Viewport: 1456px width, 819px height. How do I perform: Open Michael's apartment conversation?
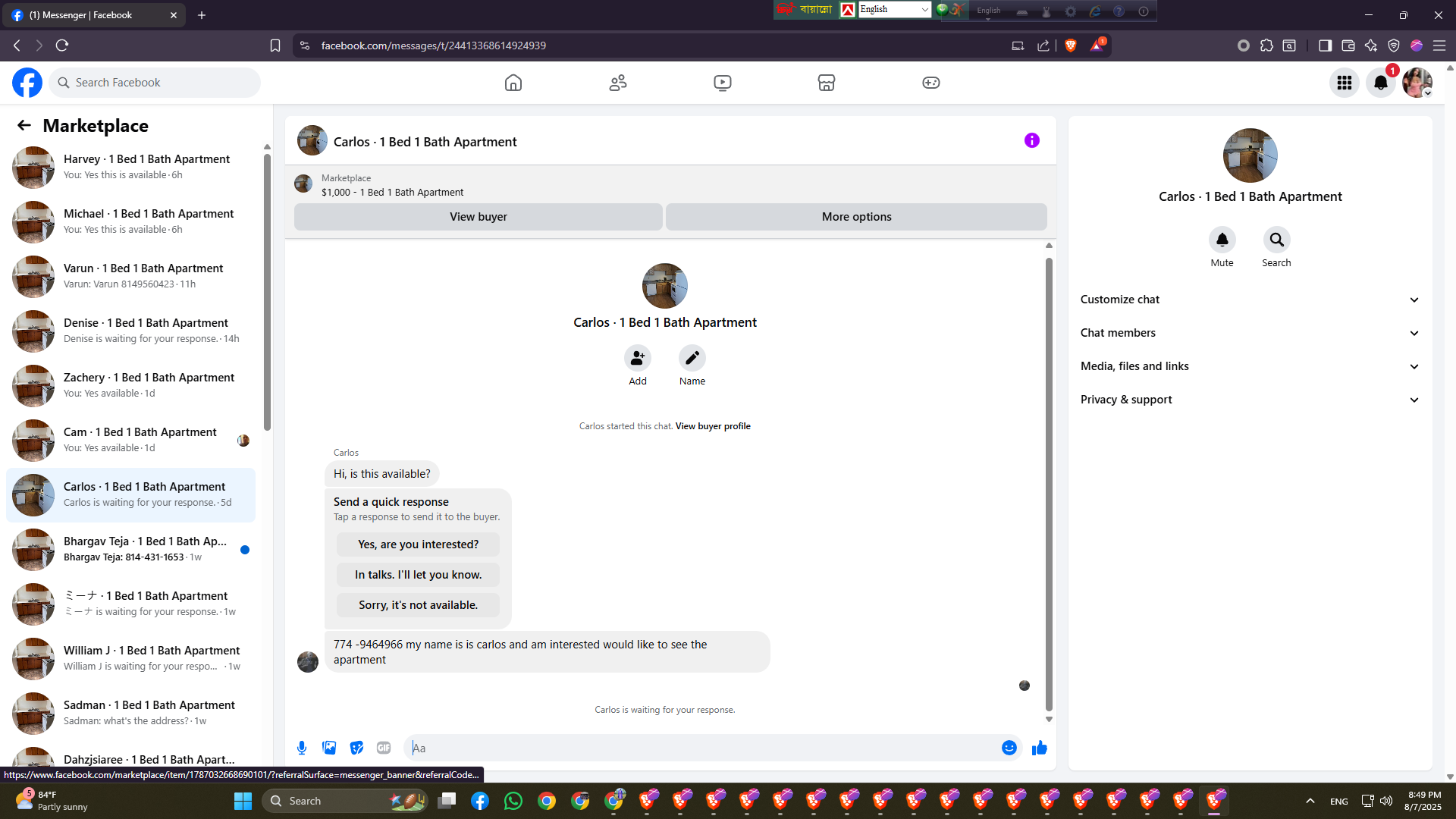click(x=130, y=222)
